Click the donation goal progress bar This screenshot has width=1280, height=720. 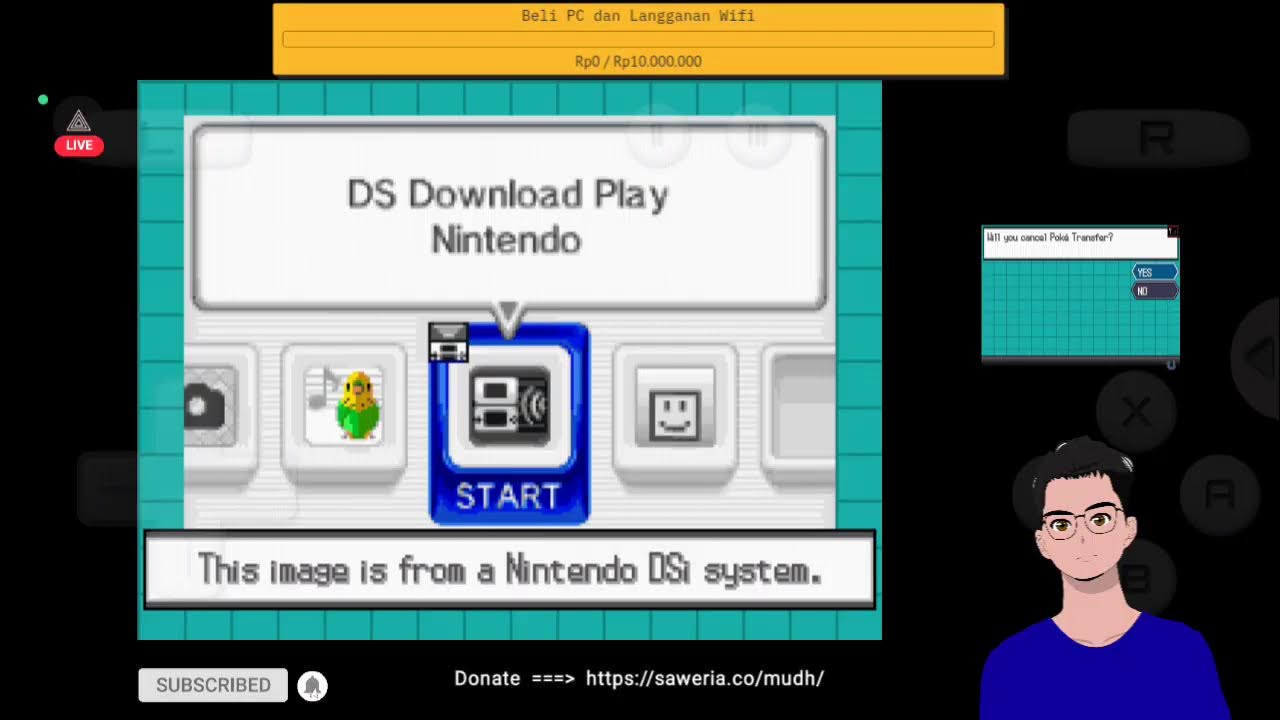click(x=638, y=39)
